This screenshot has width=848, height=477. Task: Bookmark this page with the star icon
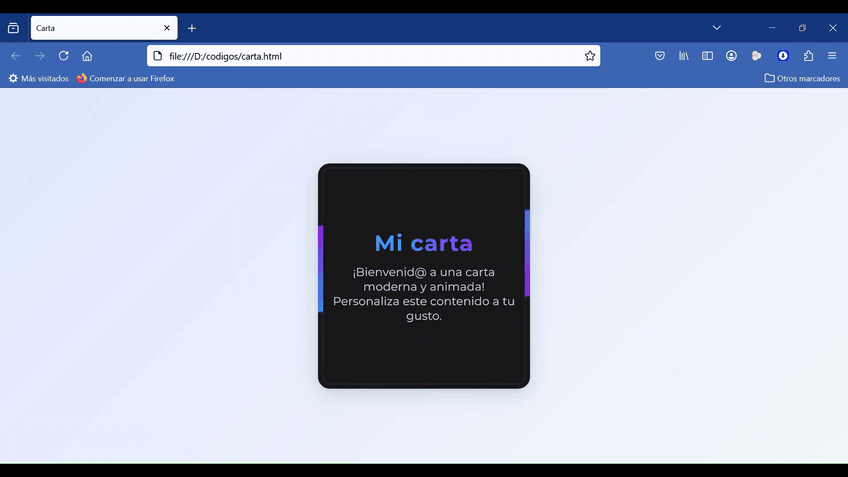(x=590, y=56)
